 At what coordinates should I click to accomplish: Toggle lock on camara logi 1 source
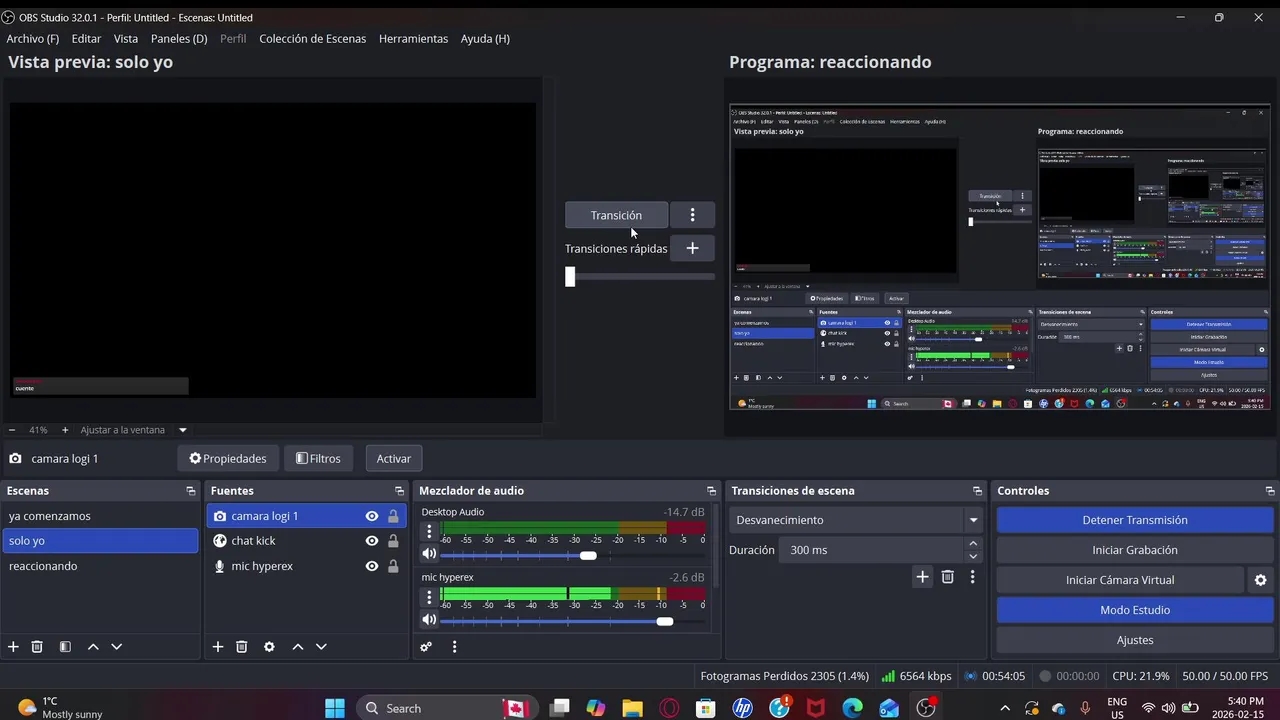(x=393, y=516)
